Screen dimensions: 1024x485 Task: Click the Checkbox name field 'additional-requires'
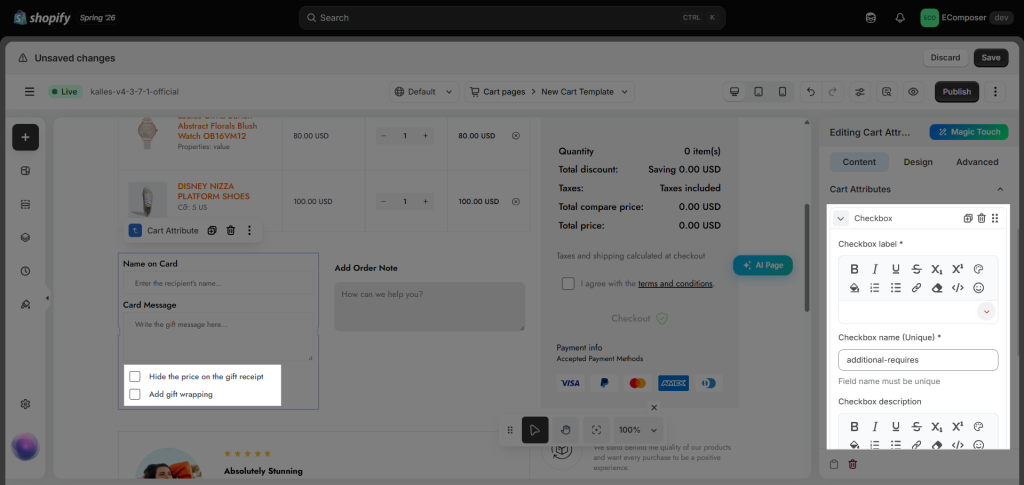918,360
